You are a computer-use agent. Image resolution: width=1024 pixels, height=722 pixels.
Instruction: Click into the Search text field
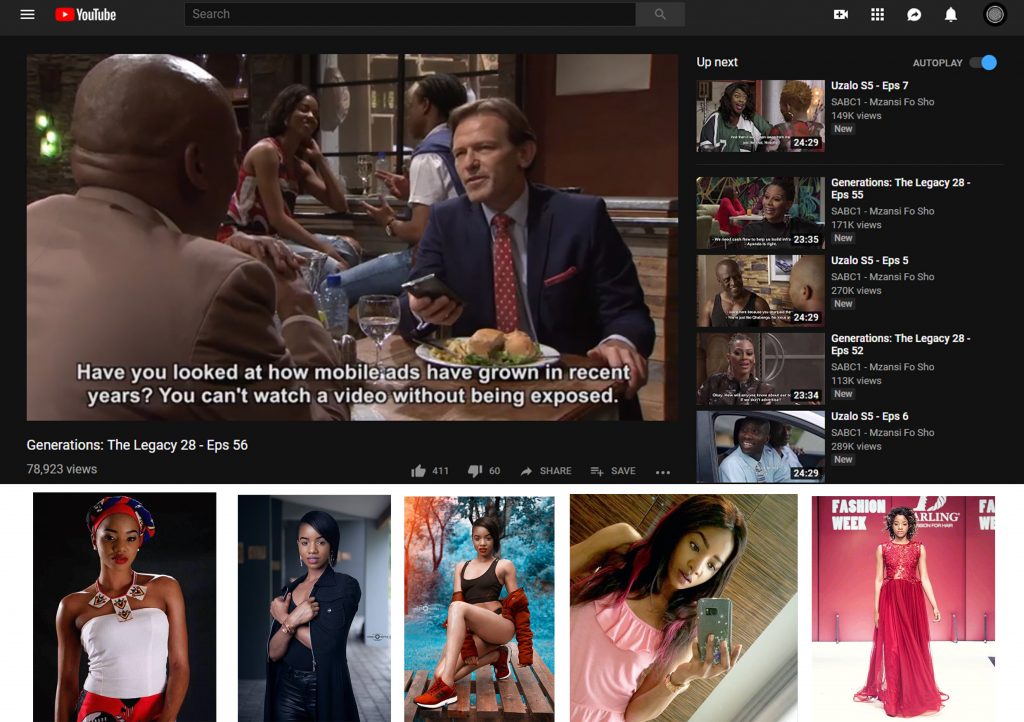(x=410, y=14)
